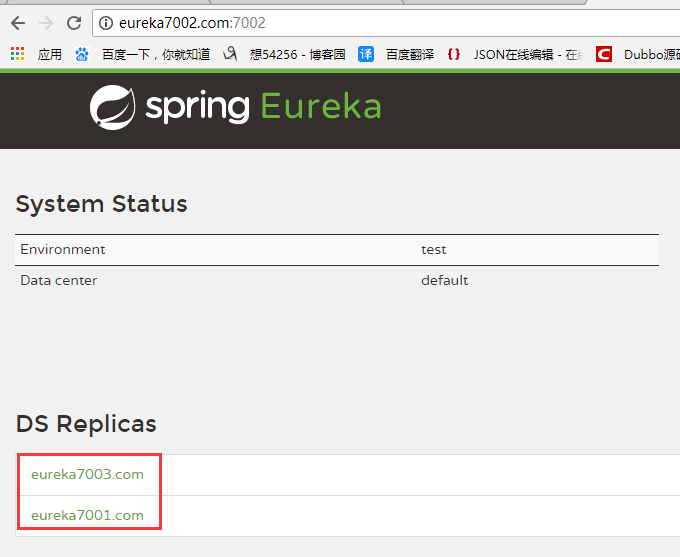680x557 pixels.
Task: Select the System Status heading
Action: click(x=101, y=204)
